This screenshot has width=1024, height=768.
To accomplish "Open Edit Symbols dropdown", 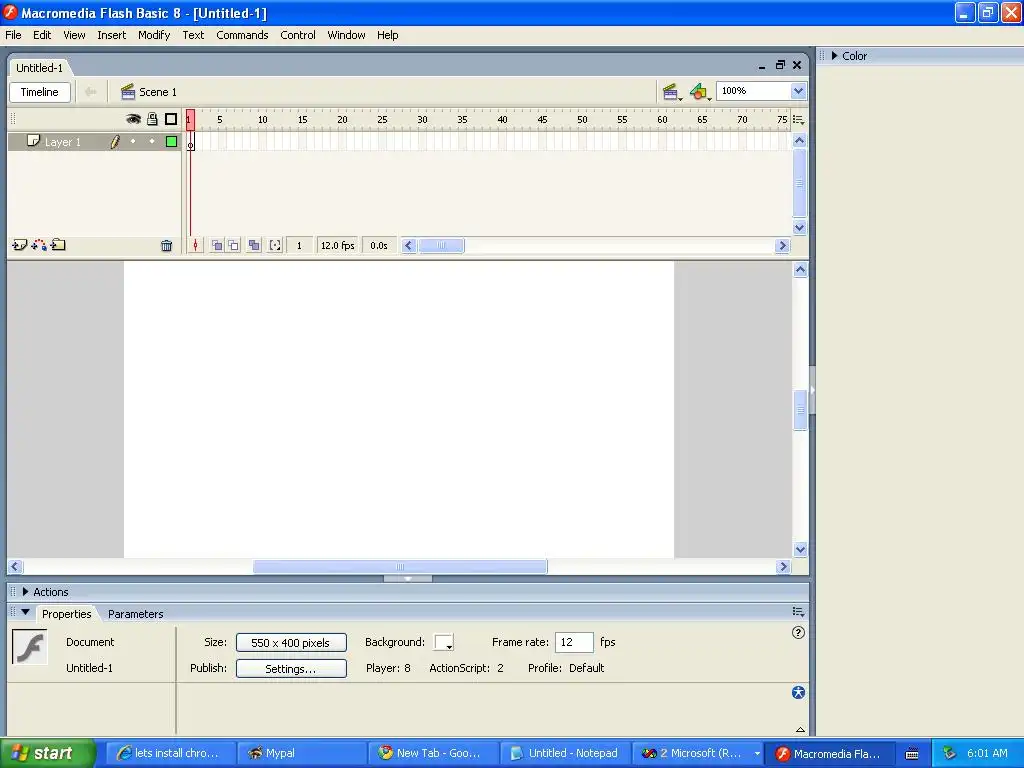I will (x=700, y=92).
